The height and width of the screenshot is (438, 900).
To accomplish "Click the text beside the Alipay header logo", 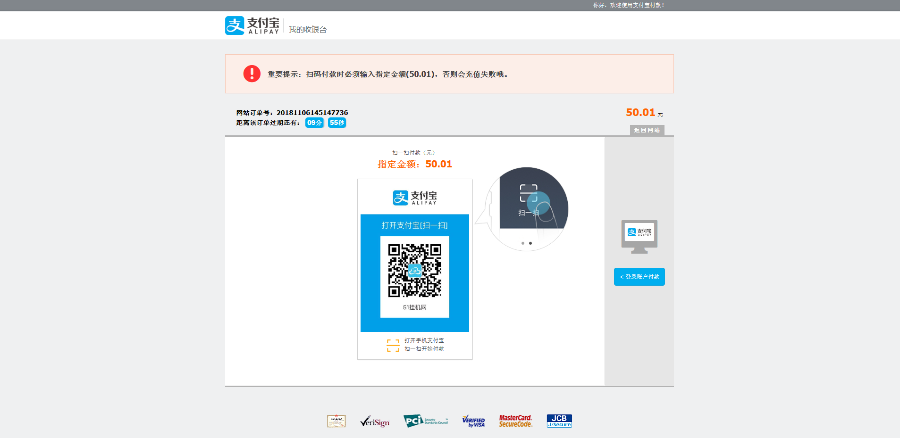I will point(308,29).
